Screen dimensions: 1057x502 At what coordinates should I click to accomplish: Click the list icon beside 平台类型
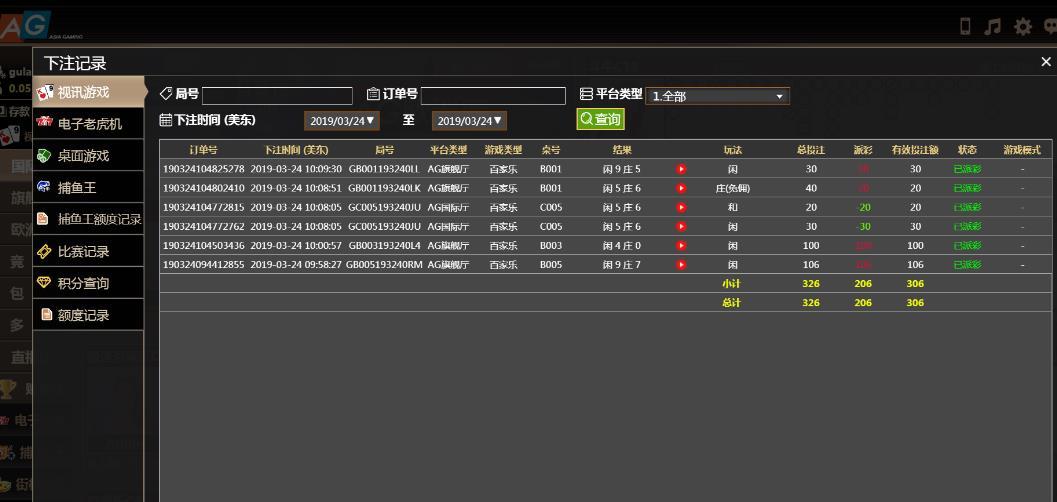[x=586, y=94]
